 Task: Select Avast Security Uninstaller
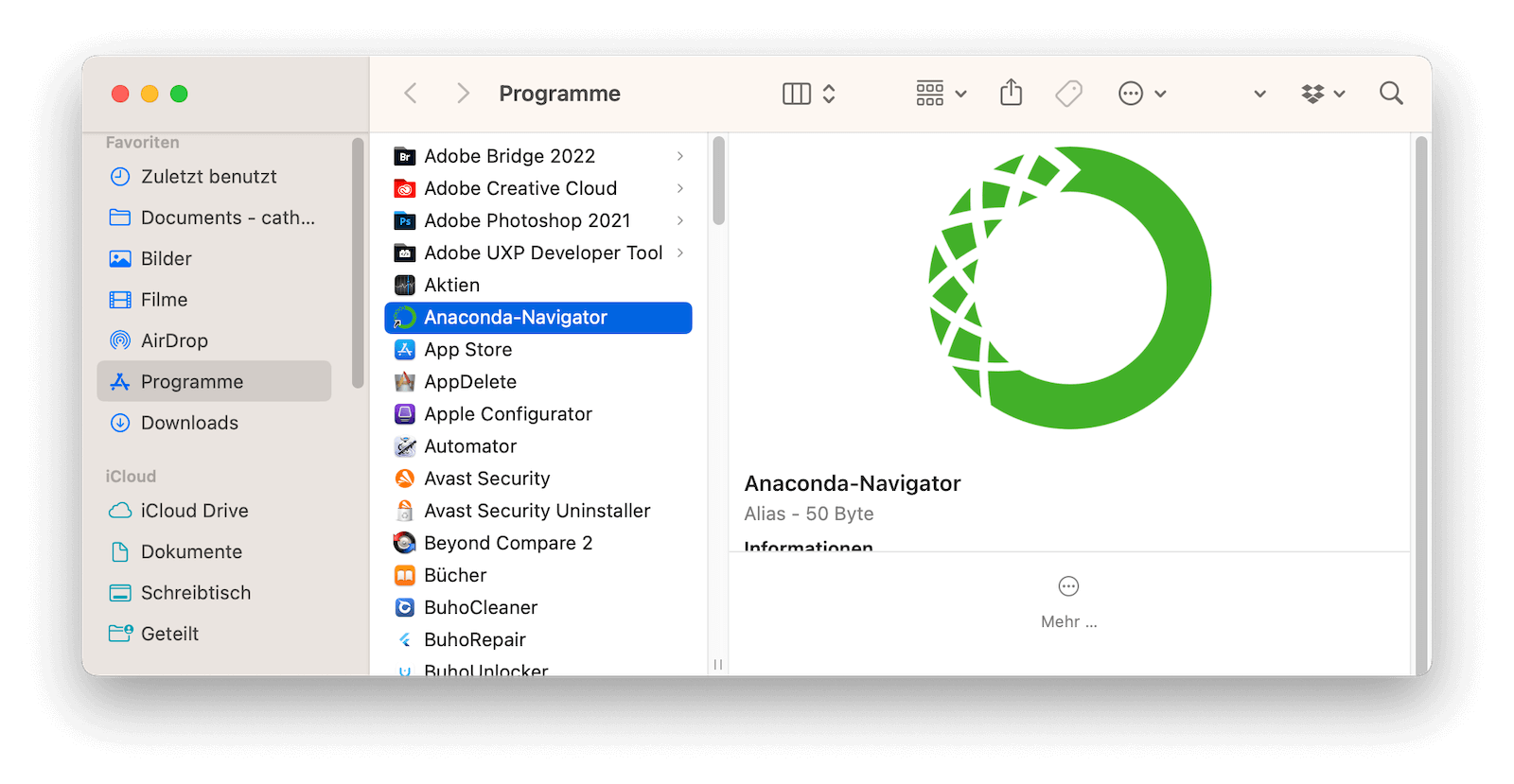(538, 511)
